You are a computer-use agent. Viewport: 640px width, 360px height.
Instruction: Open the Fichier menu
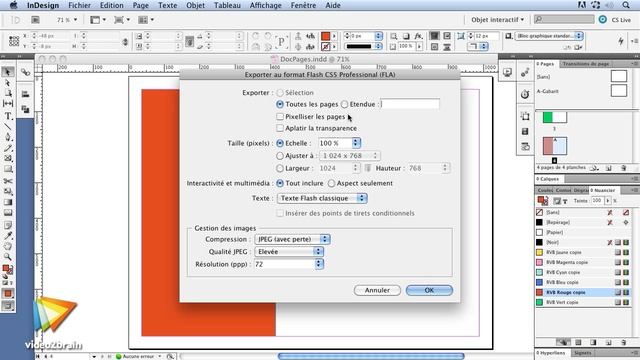coord(80,5)
